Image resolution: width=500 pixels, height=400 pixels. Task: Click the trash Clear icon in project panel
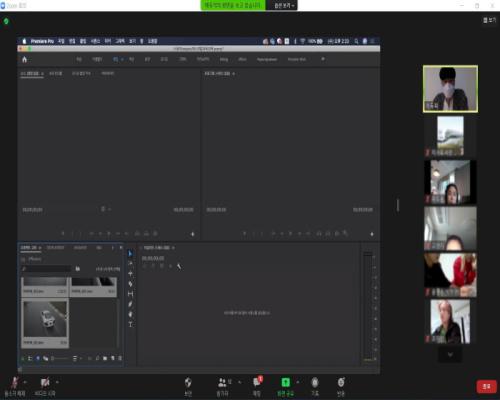point(120,358)
